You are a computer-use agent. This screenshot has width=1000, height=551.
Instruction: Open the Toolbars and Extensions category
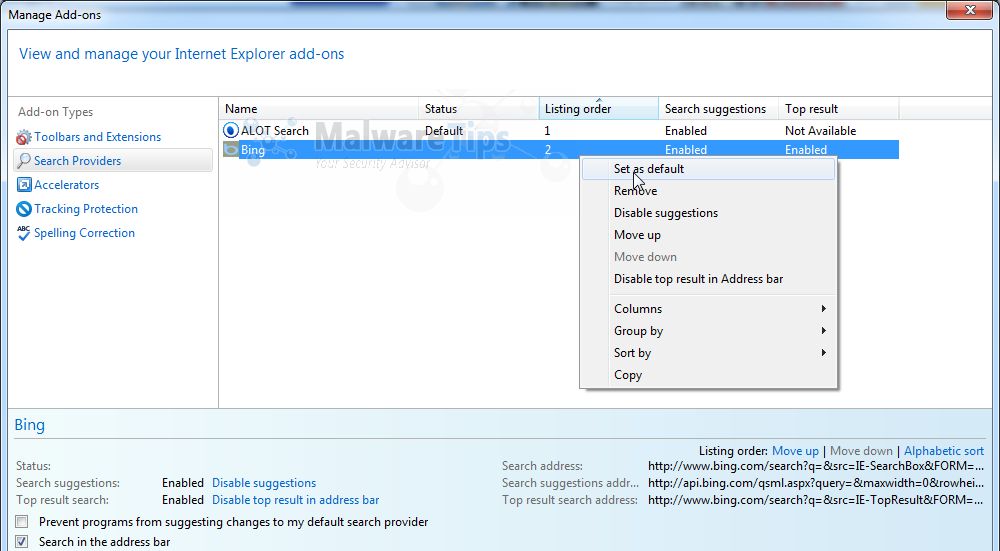click(98, 137)
